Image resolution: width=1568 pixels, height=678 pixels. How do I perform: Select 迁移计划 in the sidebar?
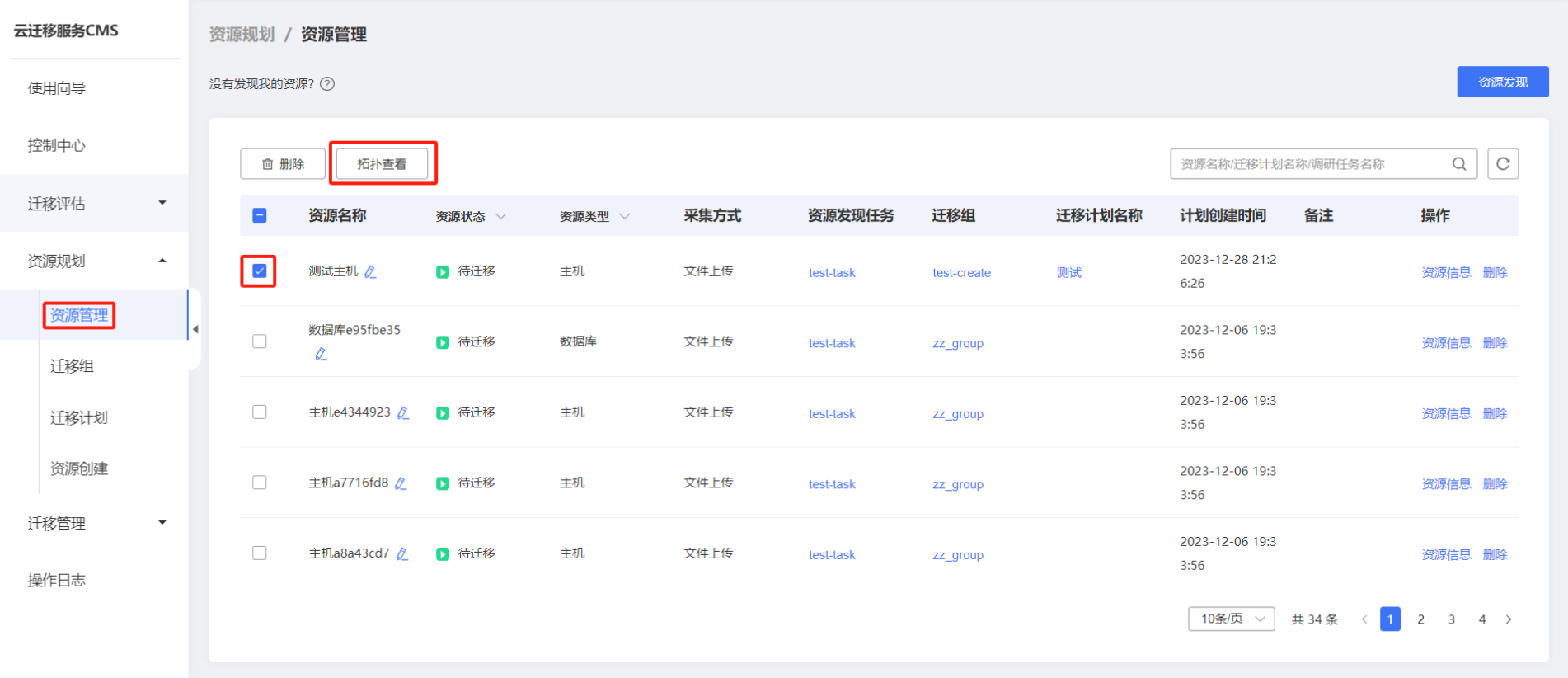[79, 417]
